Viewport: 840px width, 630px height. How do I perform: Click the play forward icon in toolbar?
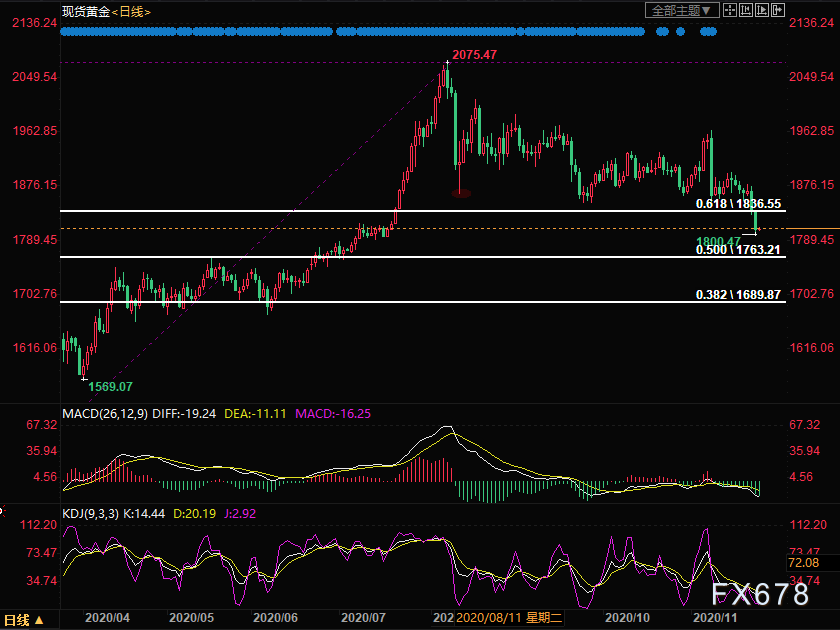[x=760, y=11]
